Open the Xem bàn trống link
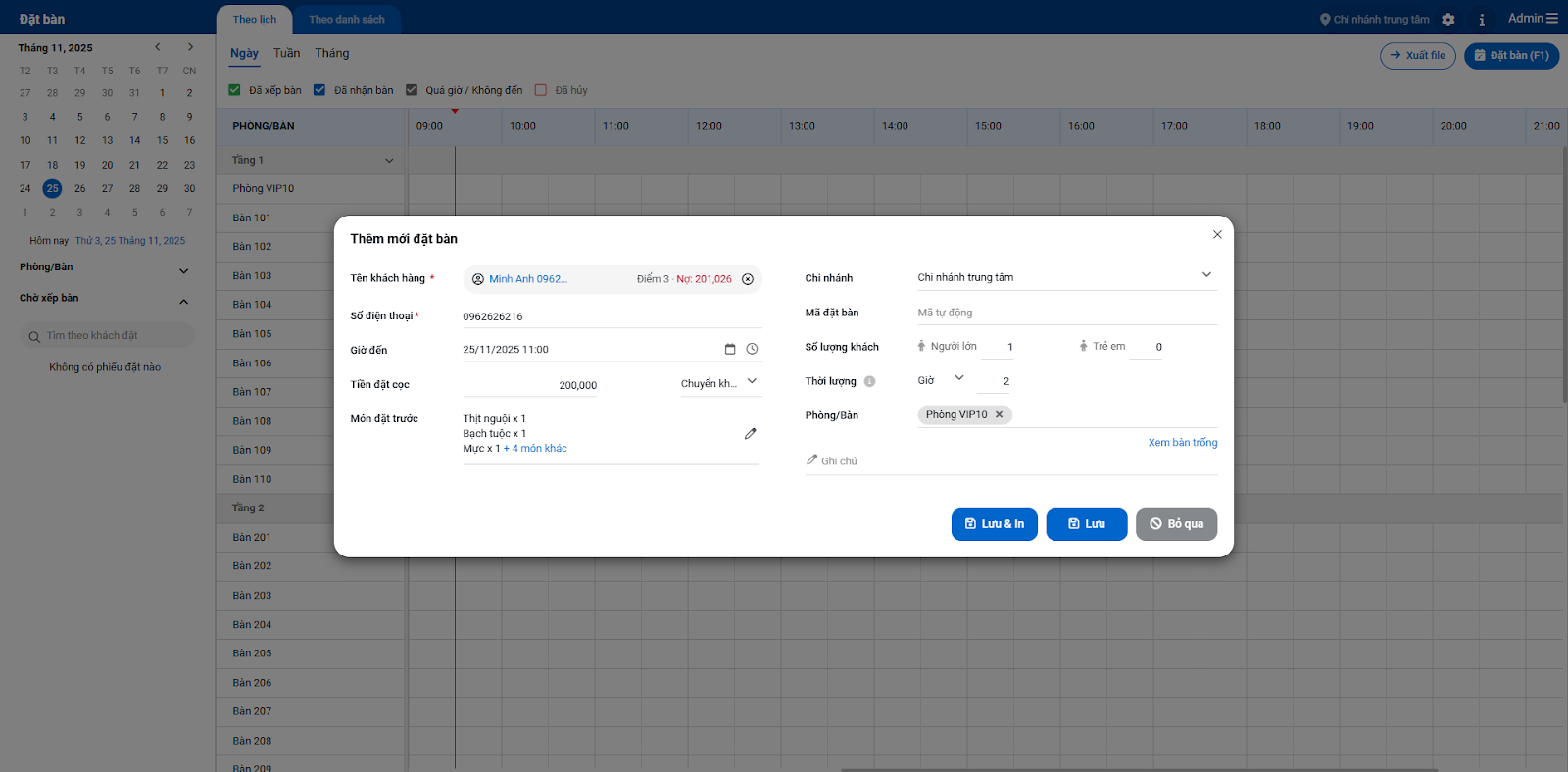 point(1182,443)
